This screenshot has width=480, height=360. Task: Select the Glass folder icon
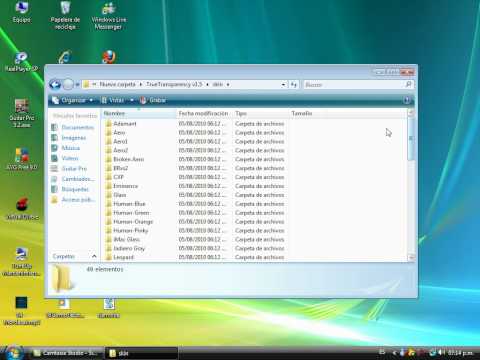(x=108, y=195)
